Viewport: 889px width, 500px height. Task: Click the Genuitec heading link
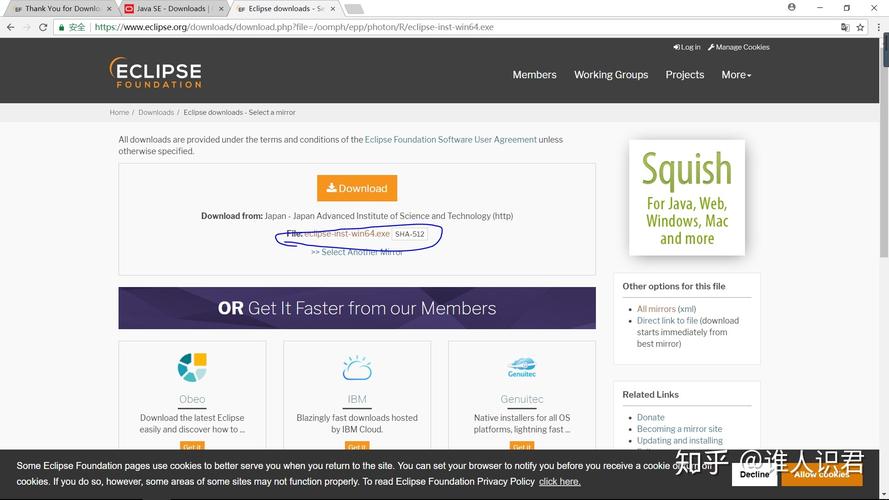coord(522,399)
